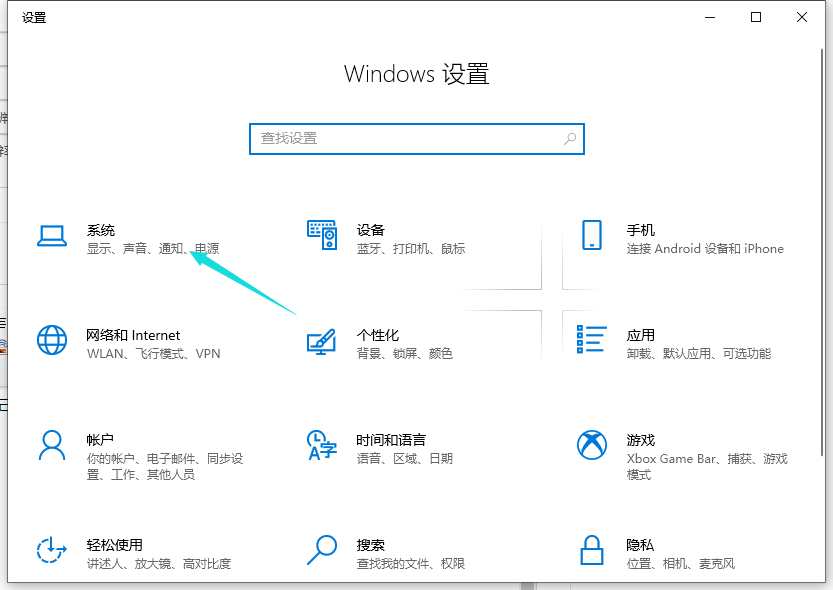The width and height of the screenshot is (833, 590).
Task: Open the 系统 settings label
Action: [x=101, y=230]
